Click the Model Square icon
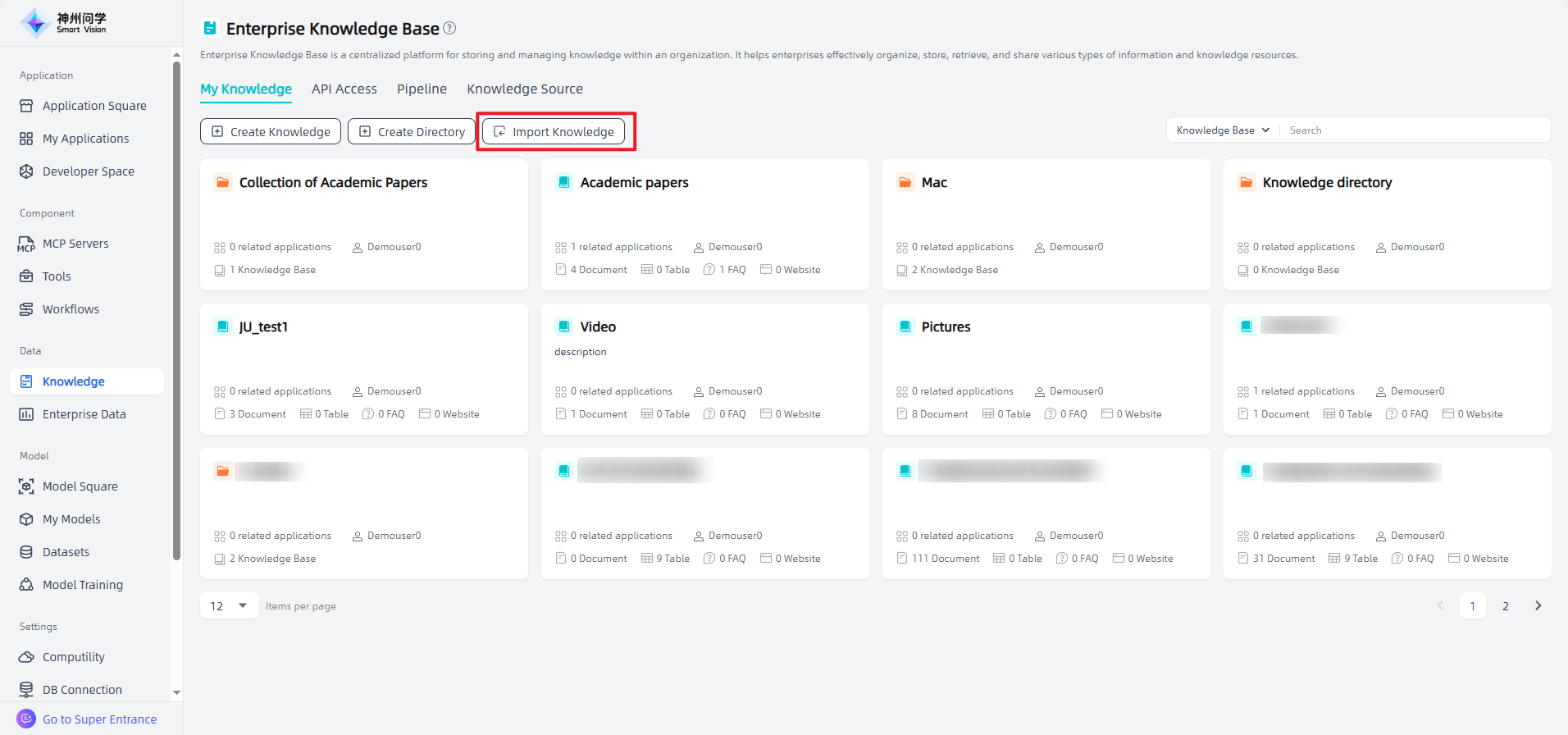This screenshot has height=735, width=1568. 26,486
